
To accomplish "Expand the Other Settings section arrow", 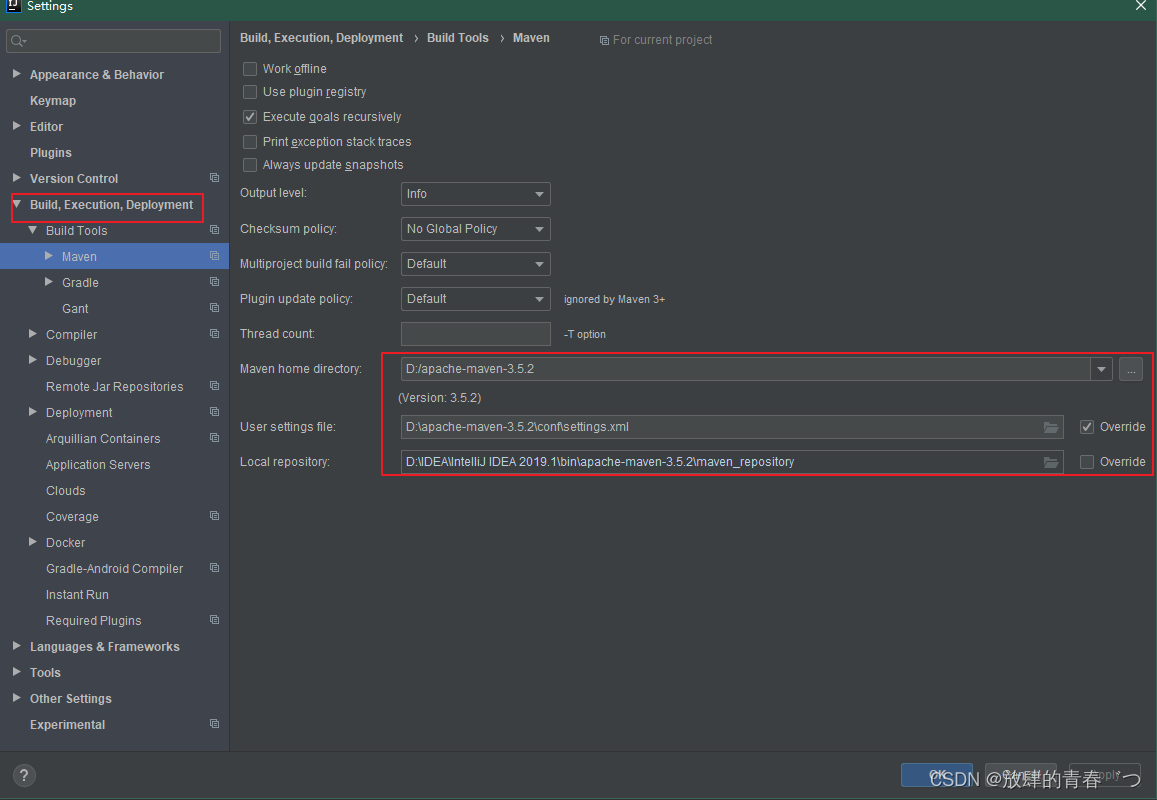I will click(17, 697).
